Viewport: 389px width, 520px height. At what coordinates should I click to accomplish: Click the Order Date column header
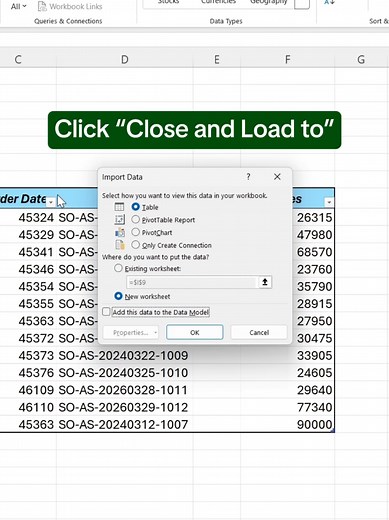(23, 199)
